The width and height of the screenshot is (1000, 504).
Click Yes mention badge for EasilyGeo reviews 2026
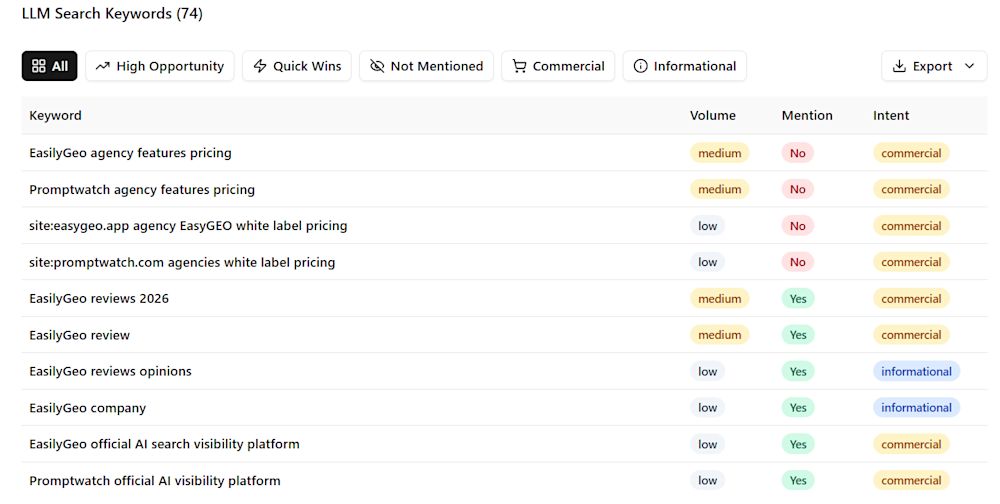click(798, 299)
